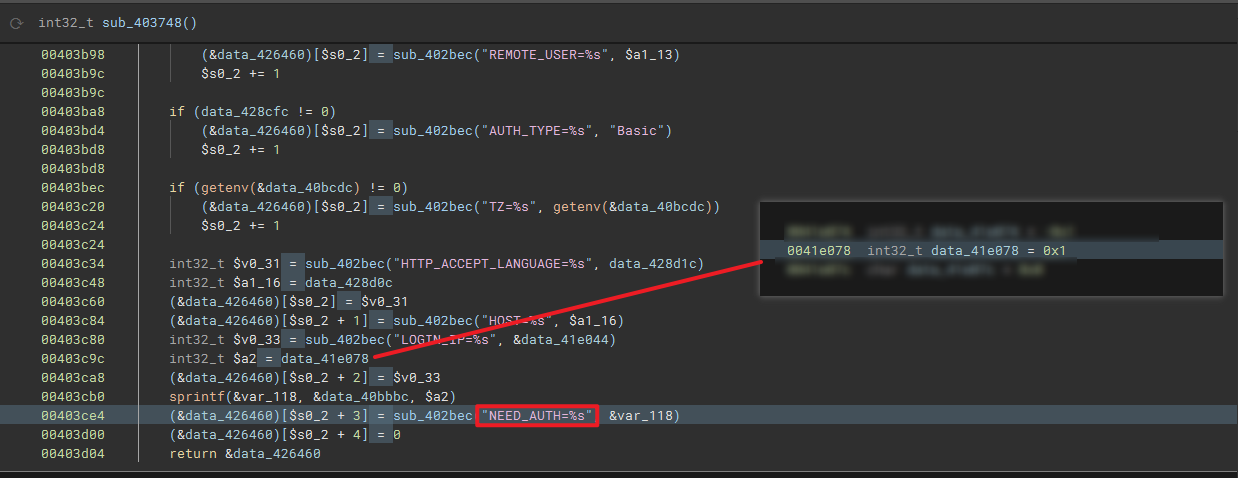Select the "LOGIN_IP=%s" string
The width and height of the screenshot is (1238, 478).
[448, 340]
